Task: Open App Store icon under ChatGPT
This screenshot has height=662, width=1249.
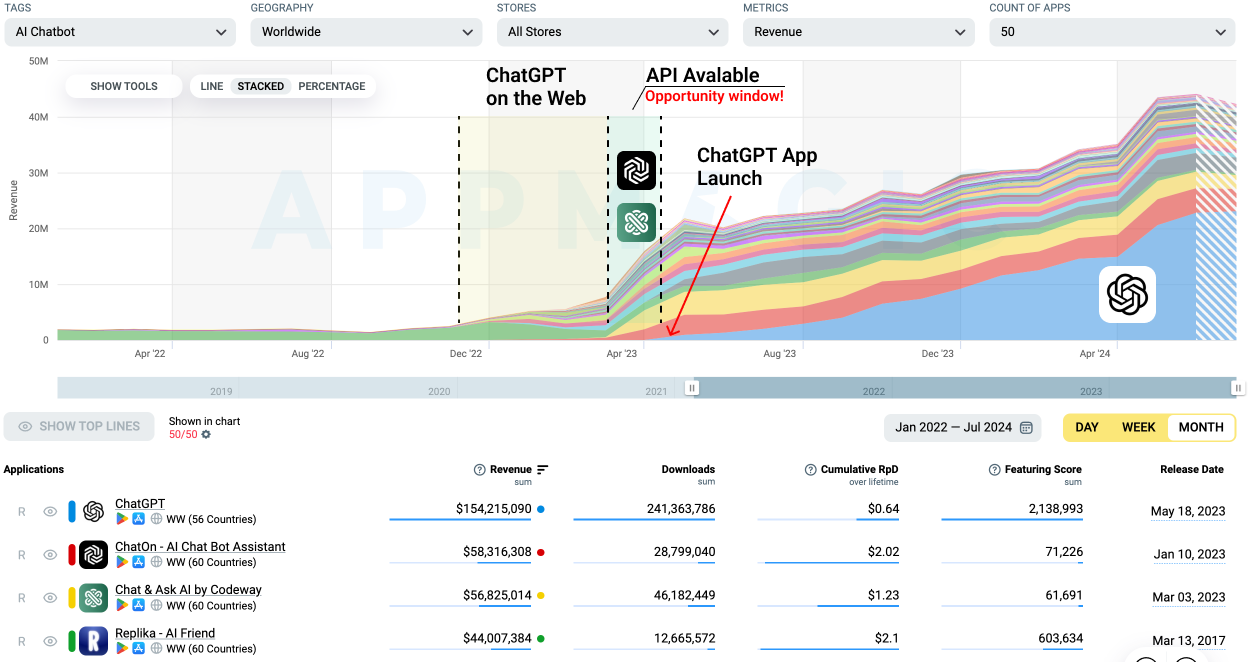Action: [139, 519]
